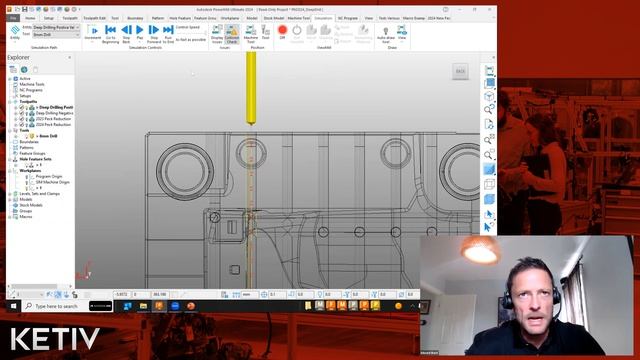Open the Entity ribbon button
Viewport: 640px width, 360px height.
(x=15, y=33)
